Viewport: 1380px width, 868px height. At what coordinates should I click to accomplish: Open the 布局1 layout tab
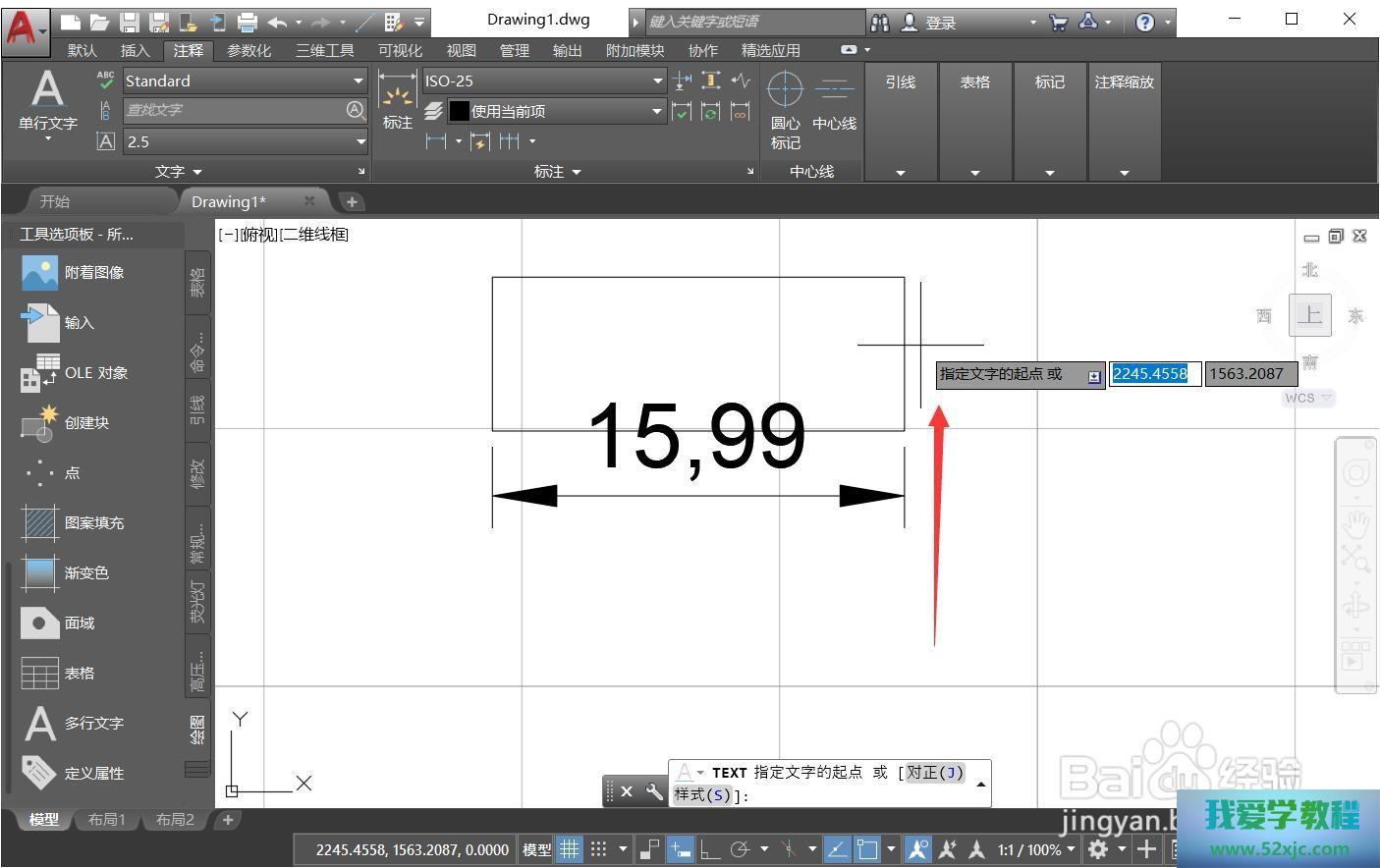coord(107,819)
